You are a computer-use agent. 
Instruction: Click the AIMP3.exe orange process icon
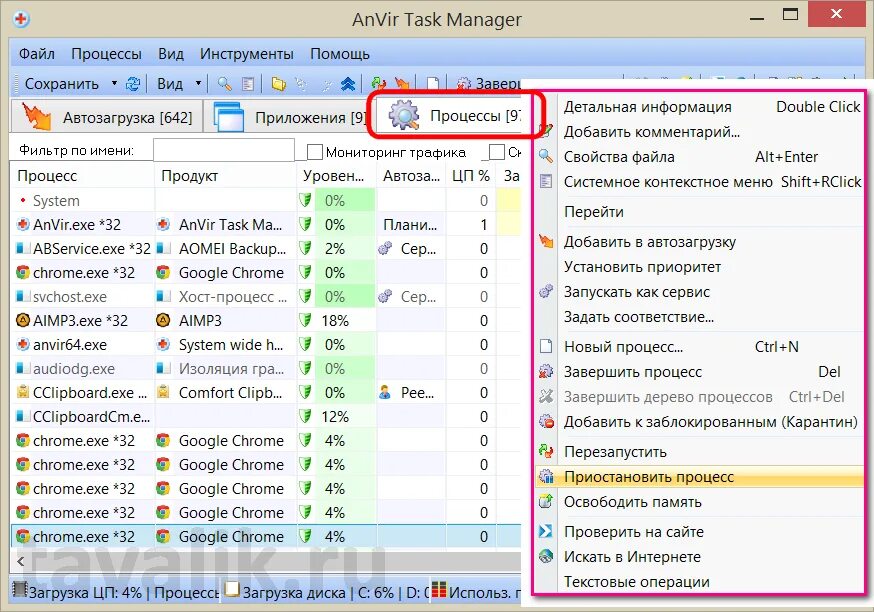pyautogui.click(x=23, y=320)
